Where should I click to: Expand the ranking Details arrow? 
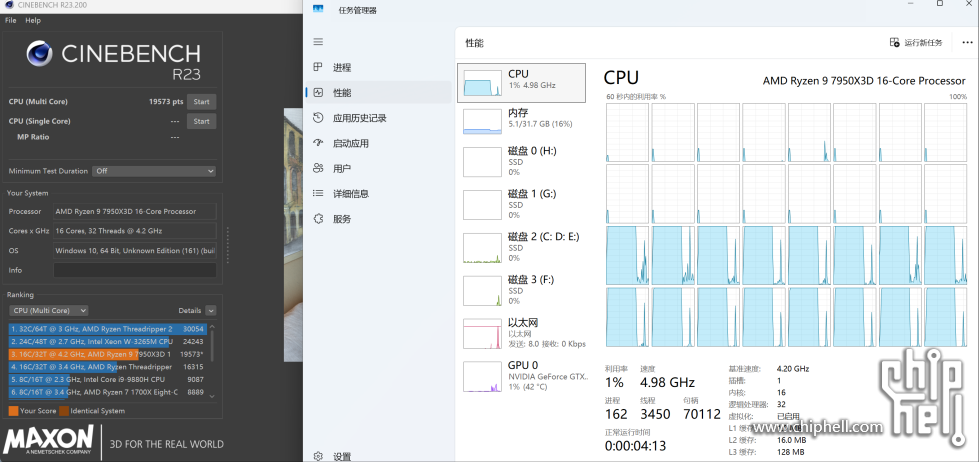pos(210,310)
